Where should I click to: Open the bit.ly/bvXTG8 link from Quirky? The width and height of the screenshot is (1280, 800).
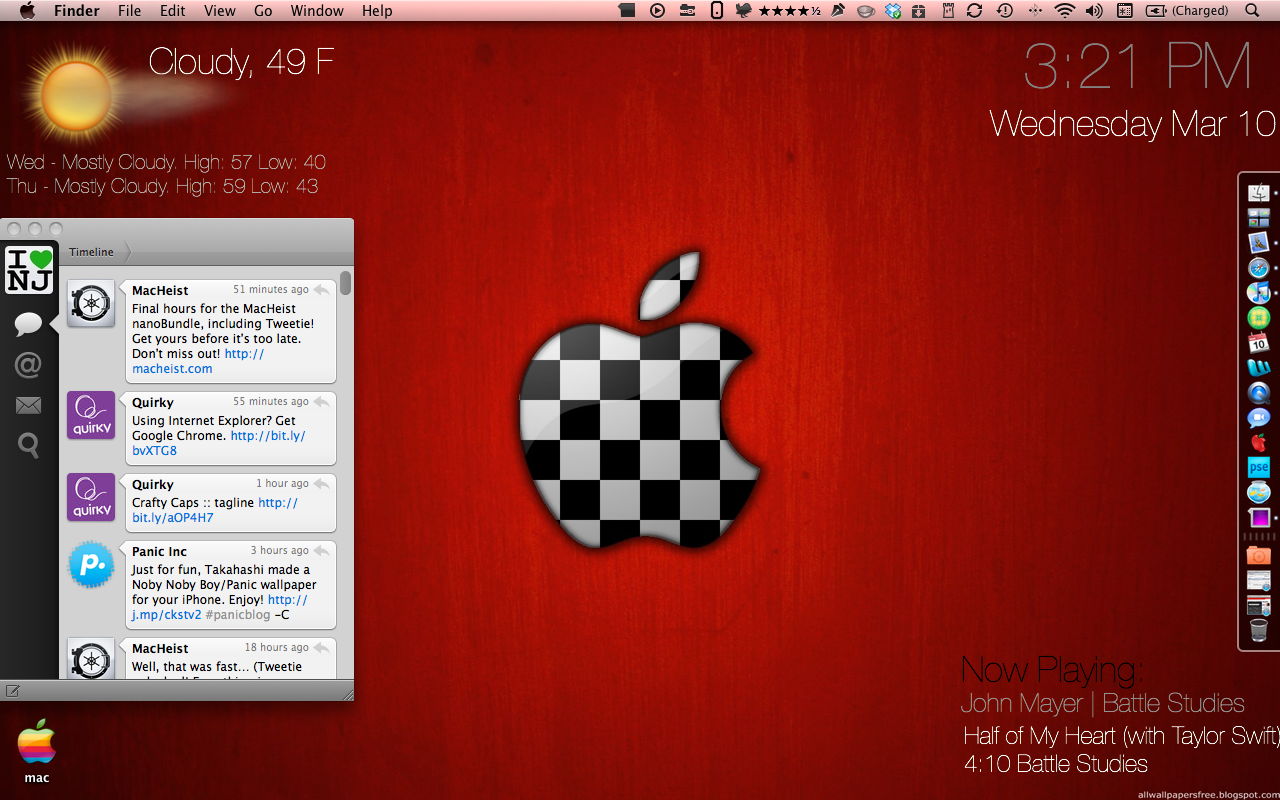(154, 451)
